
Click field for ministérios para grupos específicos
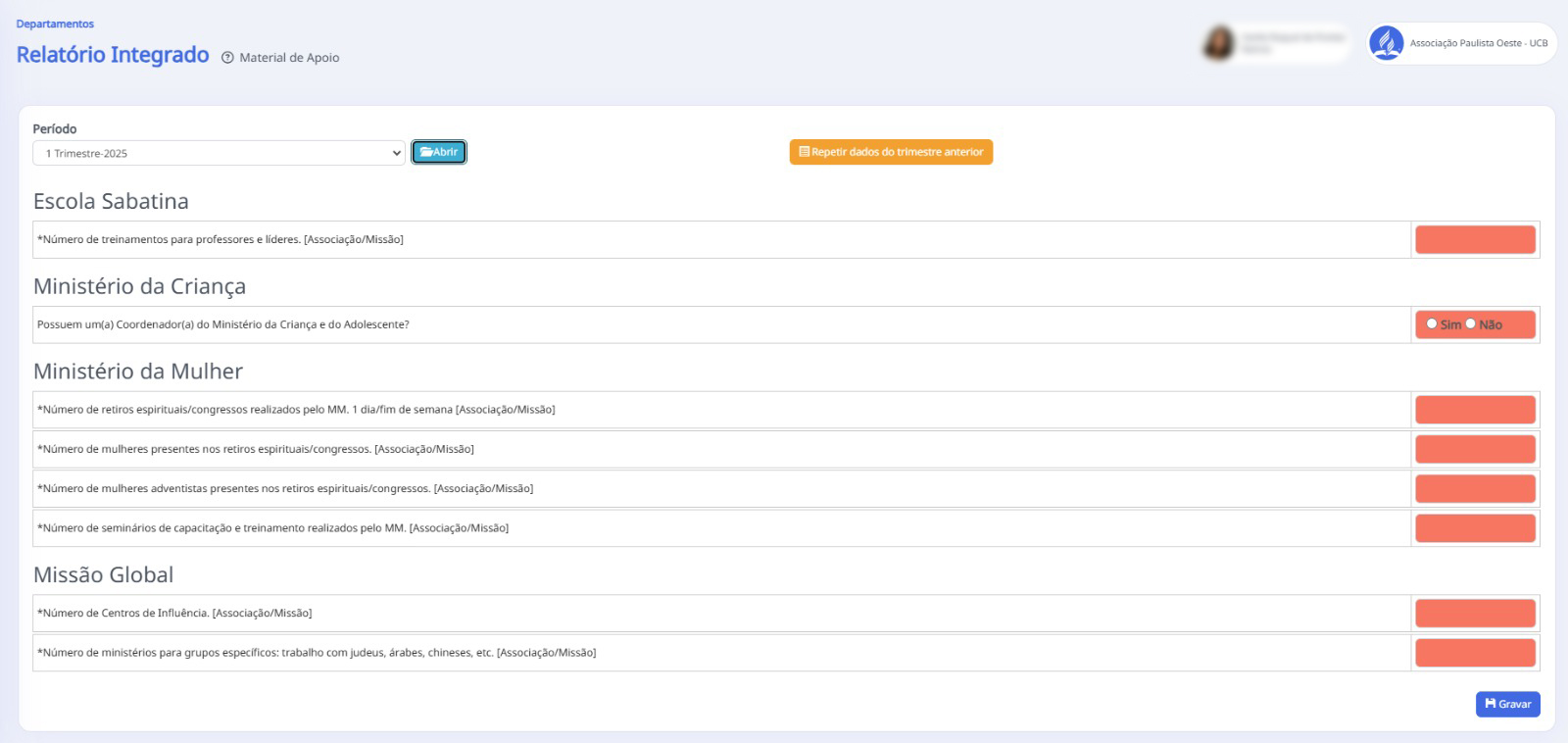tap(1474, 653)
